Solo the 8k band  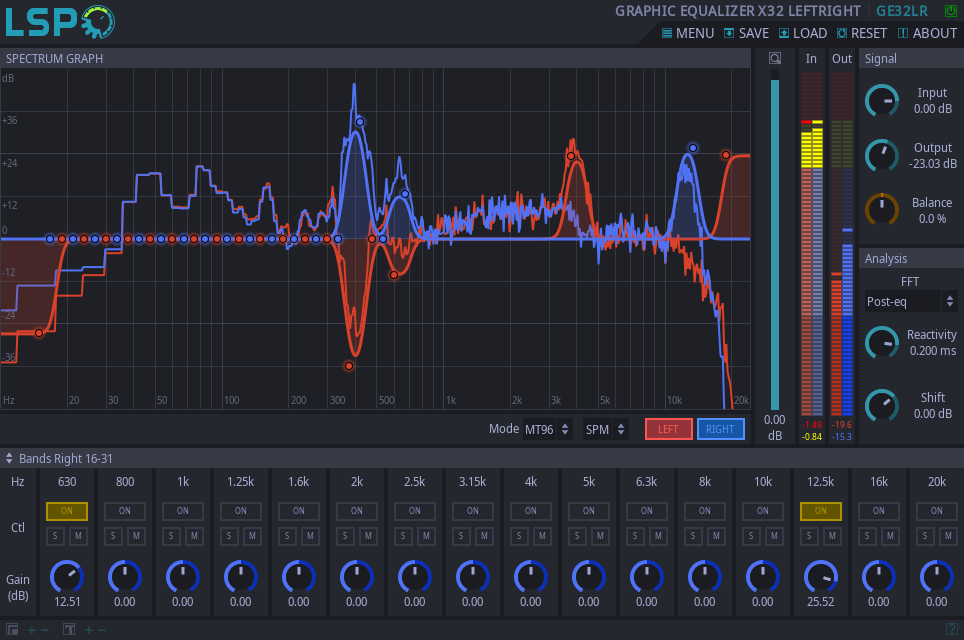click(x=693, y=536)
